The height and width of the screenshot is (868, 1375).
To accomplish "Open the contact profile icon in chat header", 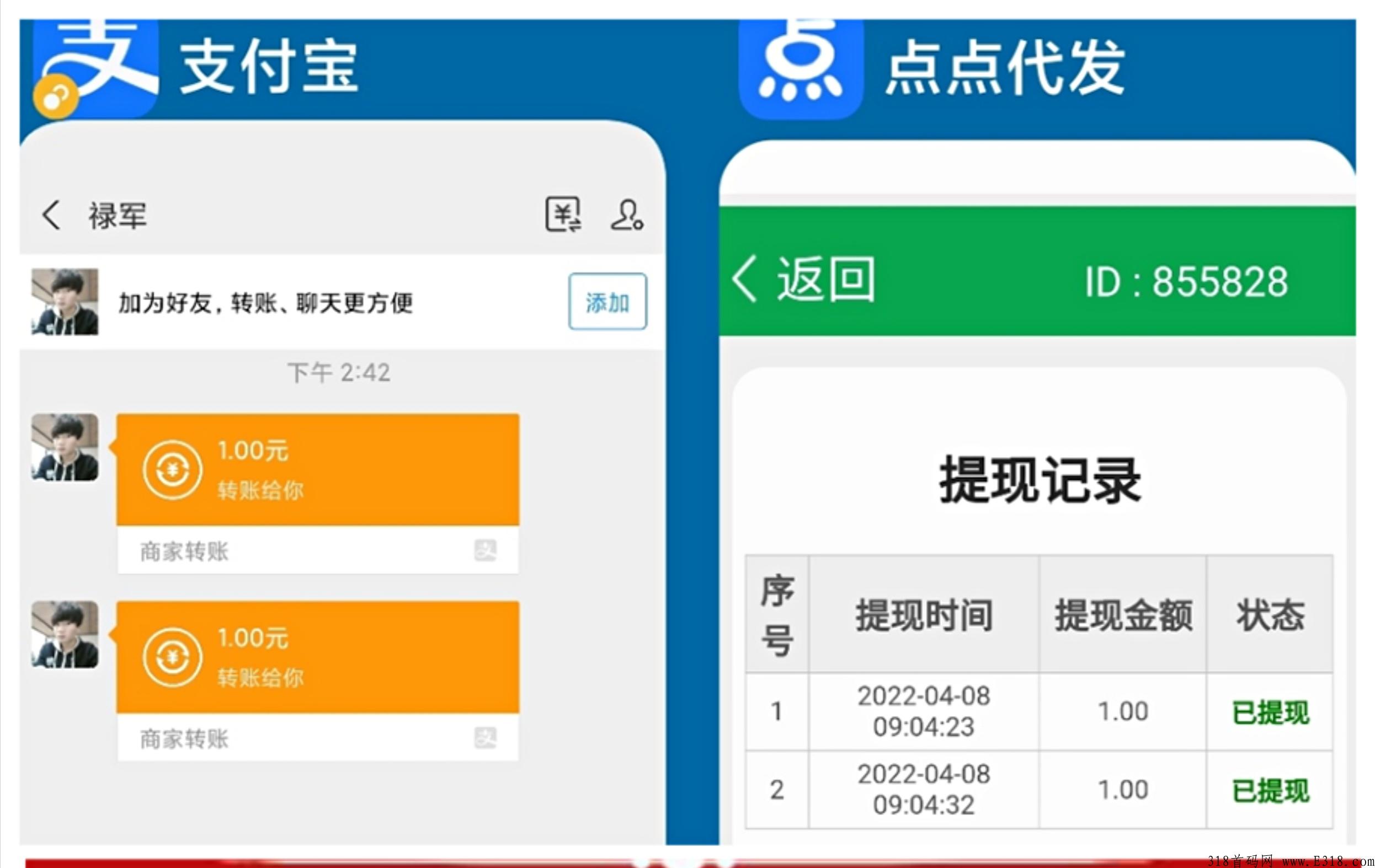I will 627,215.
